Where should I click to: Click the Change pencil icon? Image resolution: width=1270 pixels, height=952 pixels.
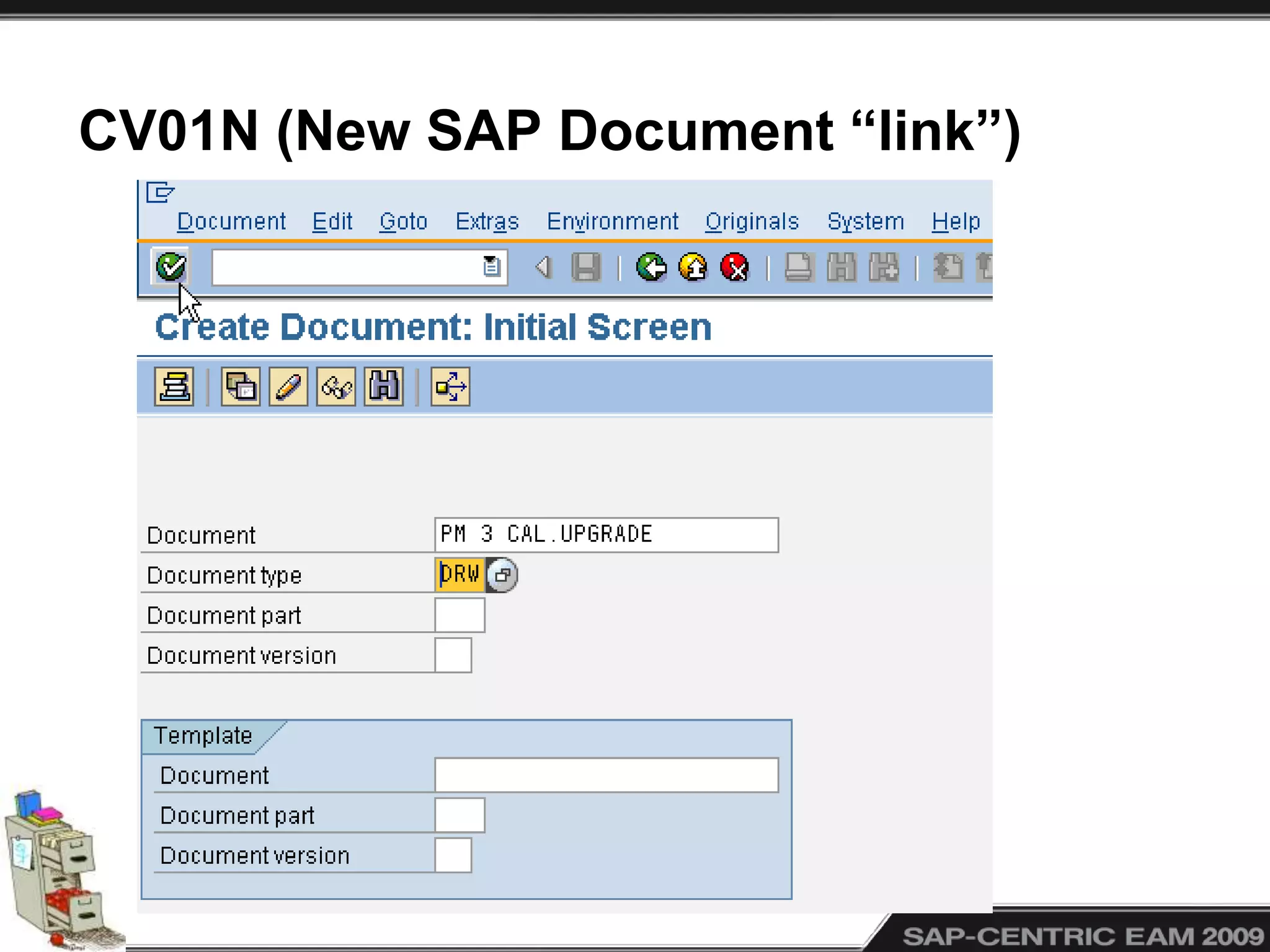[x=288, y=387]
